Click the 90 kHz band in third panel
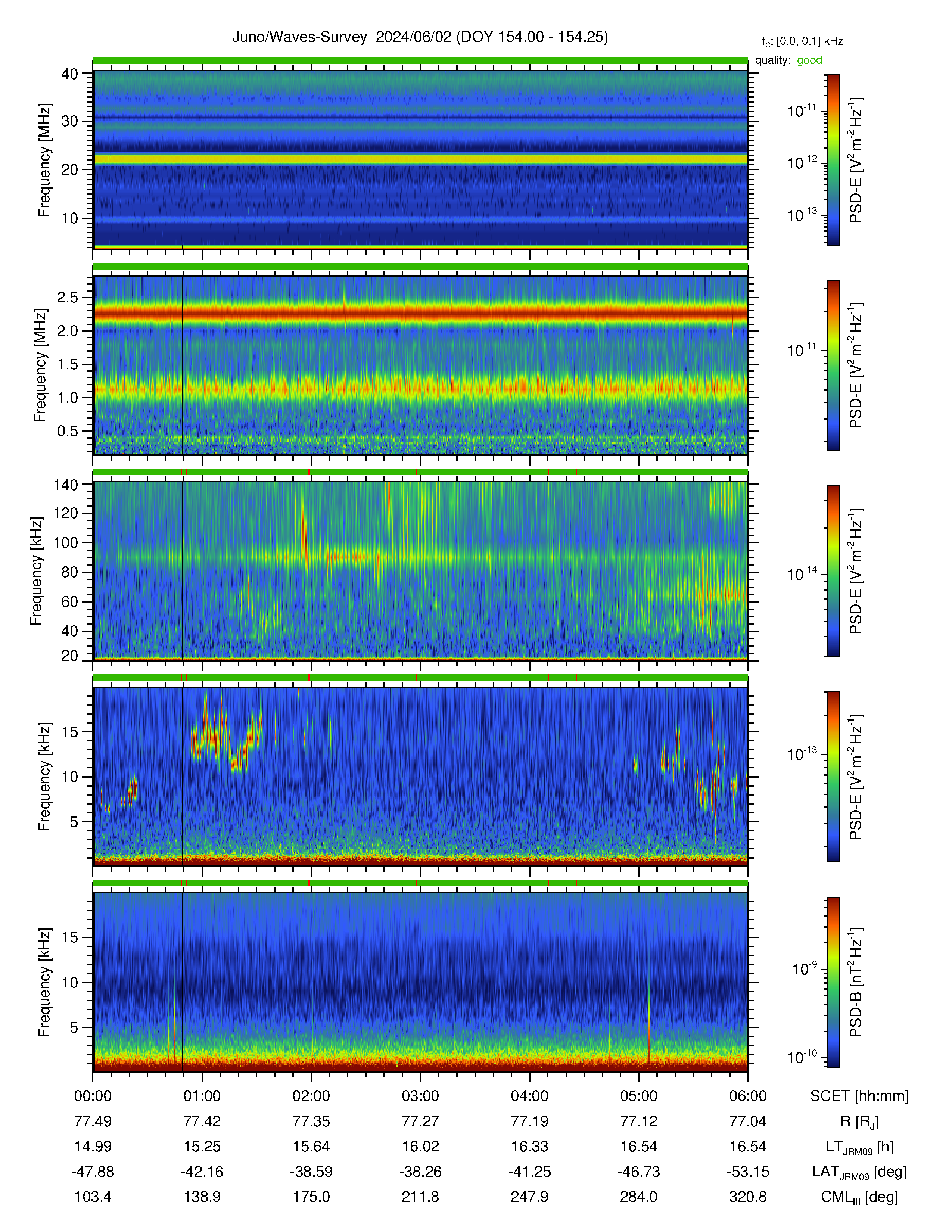Viewport: 952px width, 1232px height. coord(420,557)
